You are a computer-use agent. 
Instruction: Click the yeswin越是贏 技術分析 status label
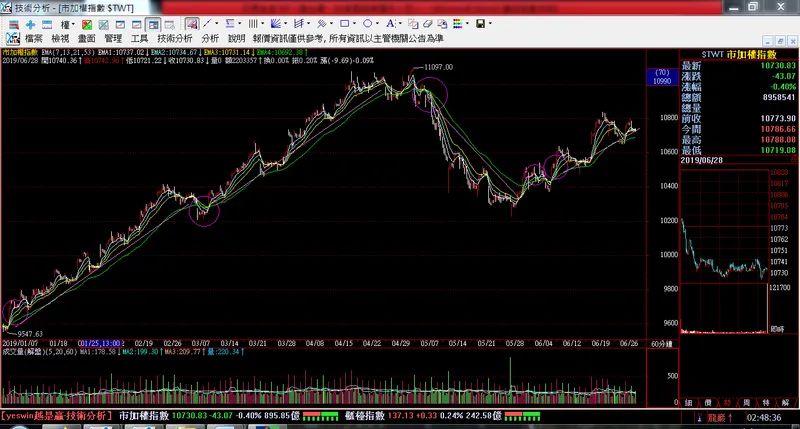(56, 414)
